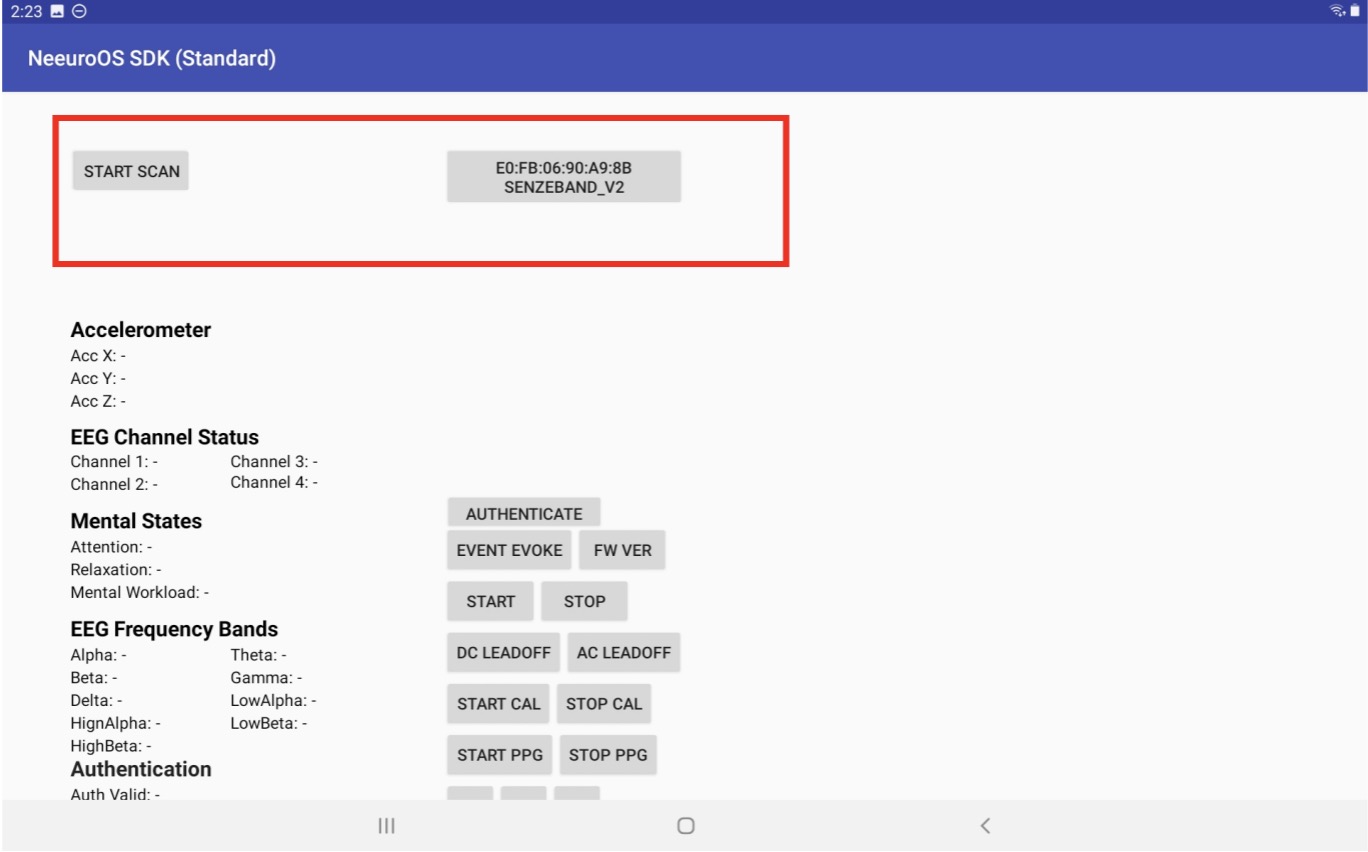The width and height of the screenshot is (1368, 852).
Task: Tap the AC LEADOFF button
Action: 623,652
